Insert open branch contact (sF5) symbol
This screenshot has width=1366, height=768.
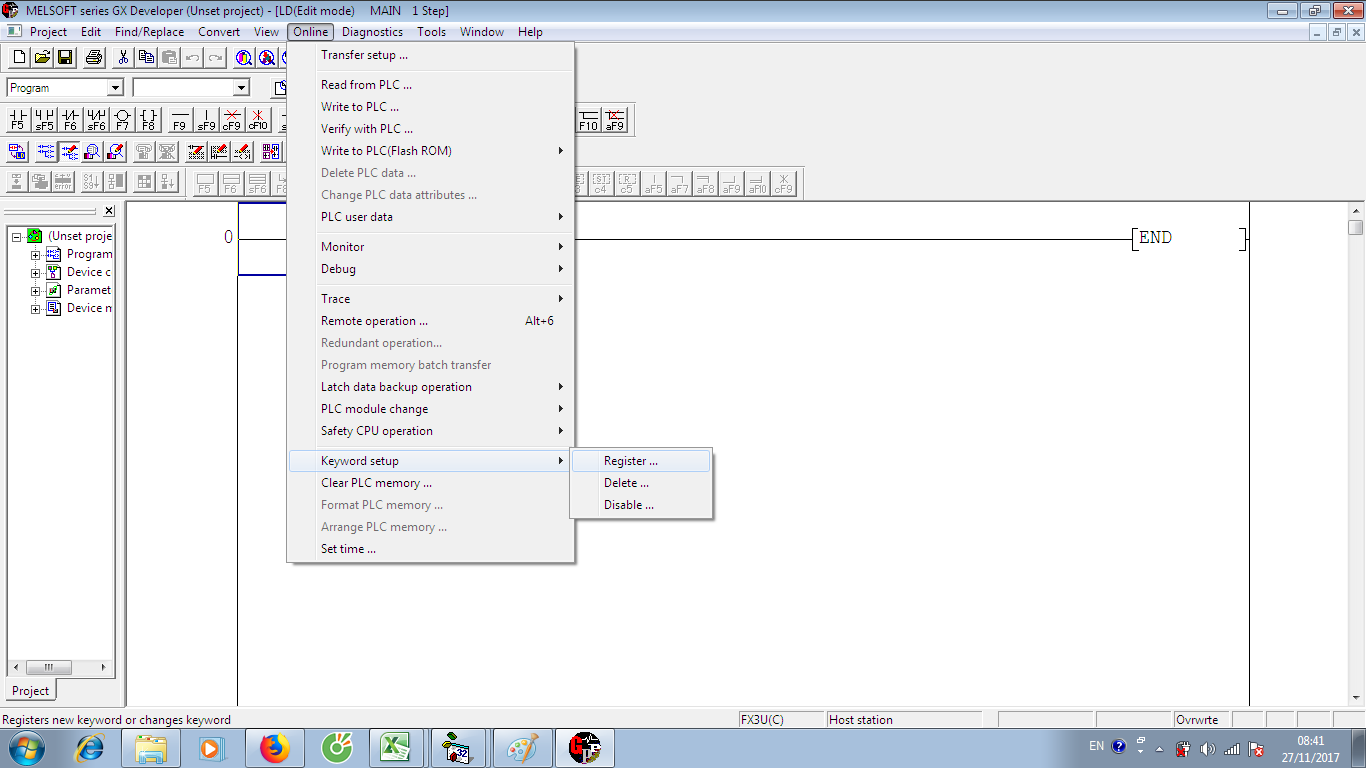tap(44, 121)
